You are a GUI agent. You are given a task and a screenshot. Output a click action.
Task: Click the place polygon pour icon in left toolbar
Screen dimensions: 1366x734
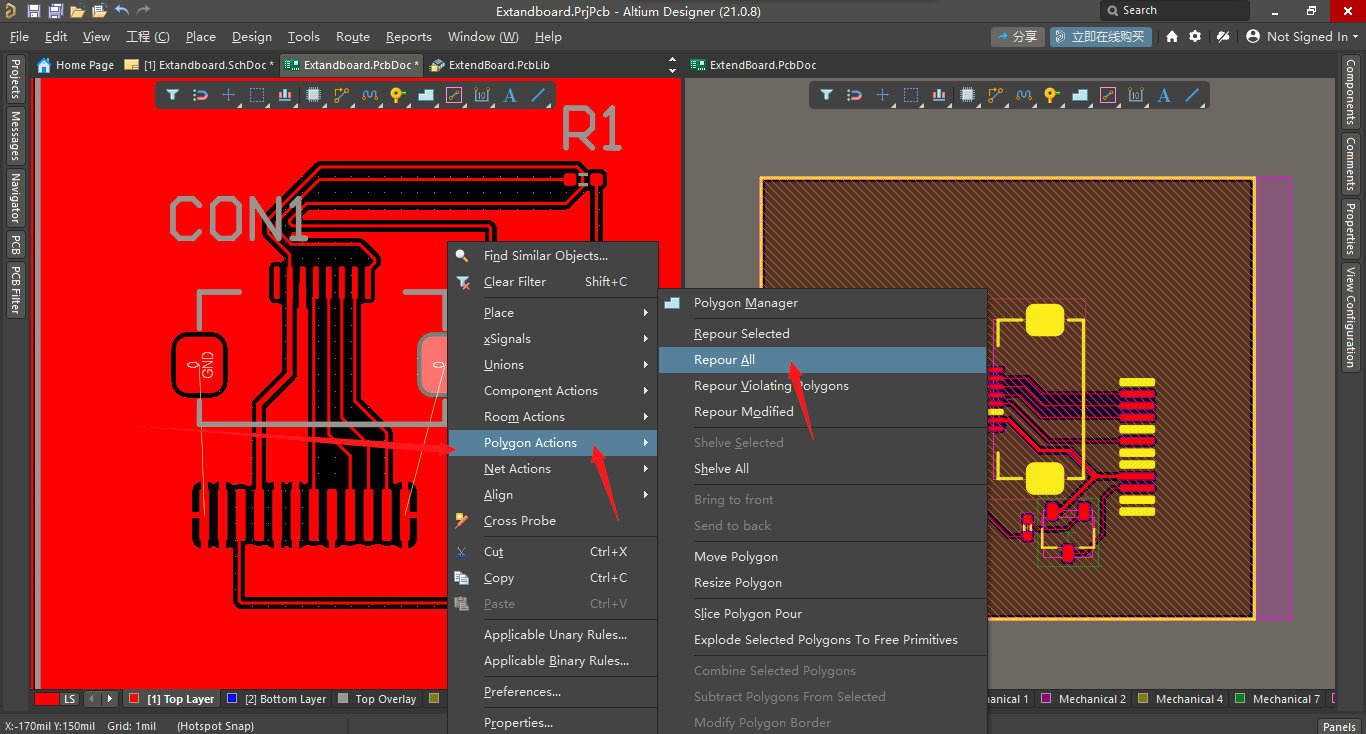(425, 95)
